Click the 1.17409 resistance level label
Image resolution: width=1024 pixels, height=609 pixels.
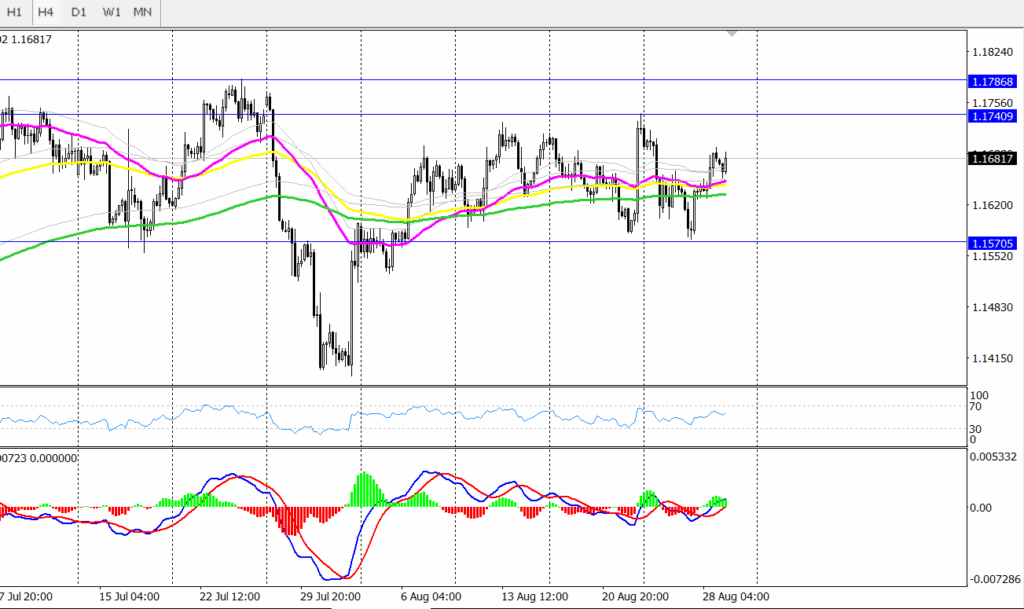pyautogui.click(x=992, y=116)
